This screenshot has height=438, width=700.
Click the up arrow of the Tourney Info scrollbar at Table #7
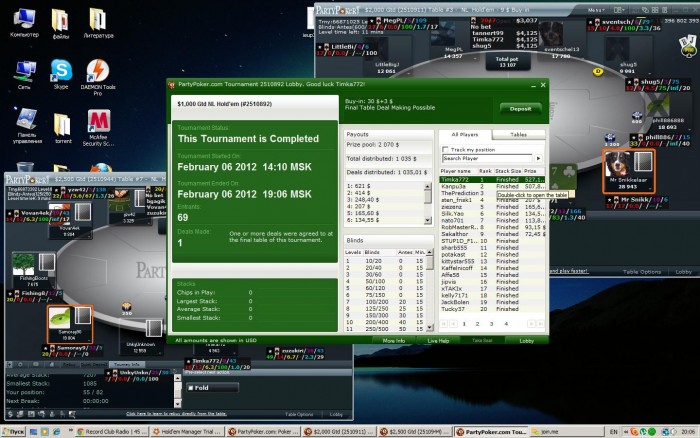[x=177, y=378]
